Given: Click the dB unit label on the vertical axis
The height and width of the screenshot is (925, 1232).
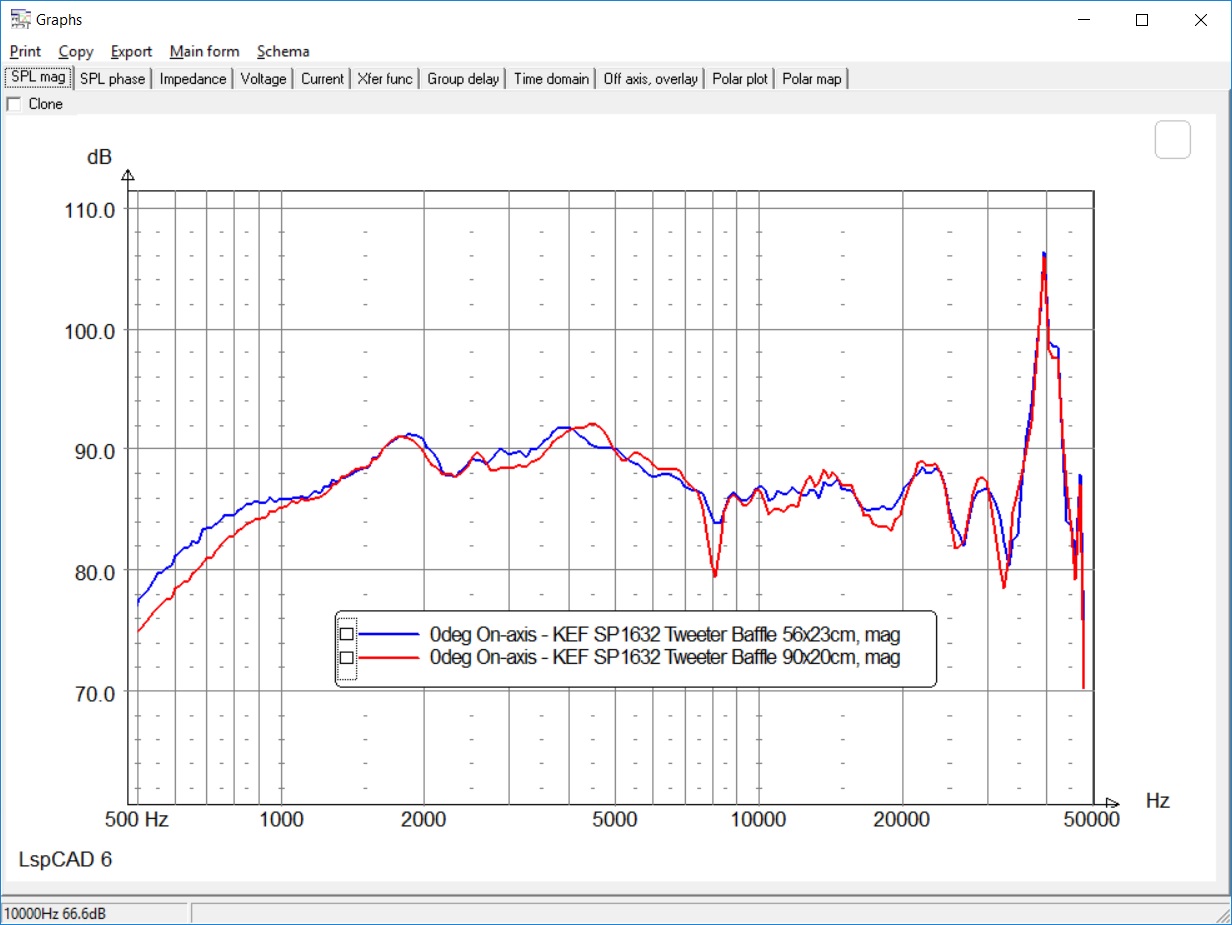Looking at the screenshot, I should click(x=100, y=157).
